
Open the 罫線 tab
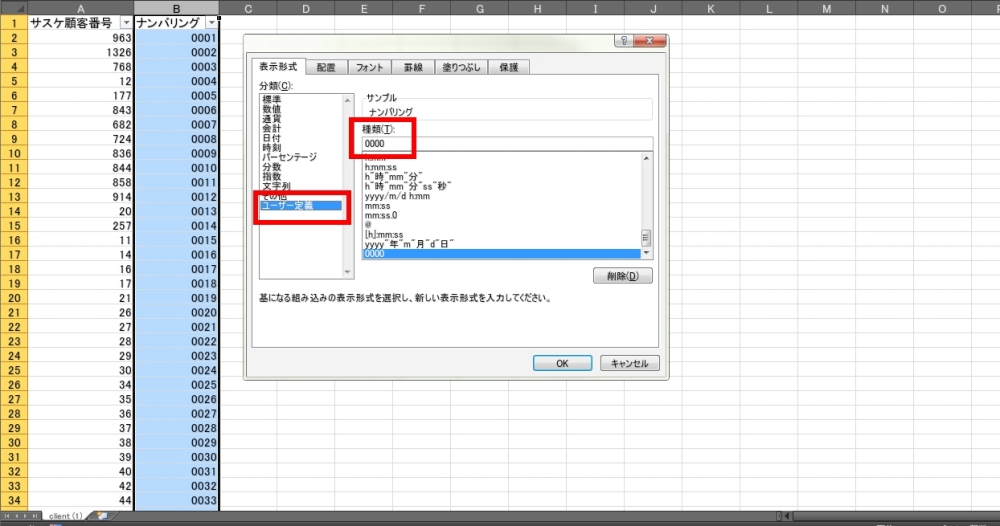click(413, 68)
